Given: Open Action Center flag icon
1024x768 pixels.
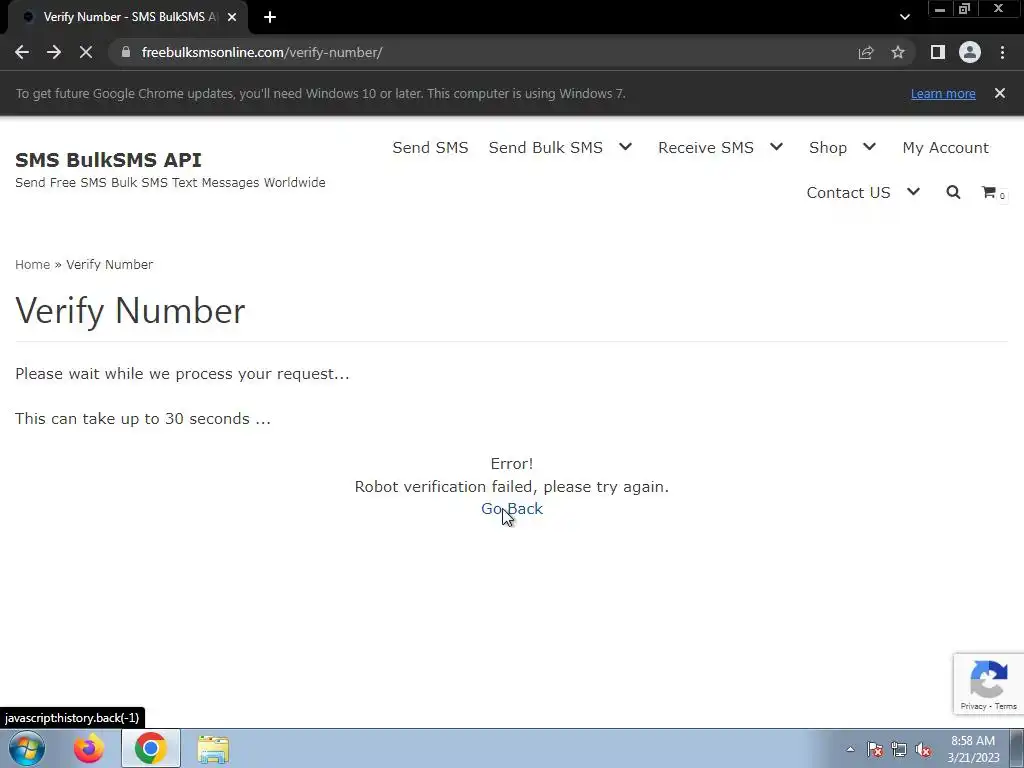Looking at the screenshot, I should coord(875,749).
